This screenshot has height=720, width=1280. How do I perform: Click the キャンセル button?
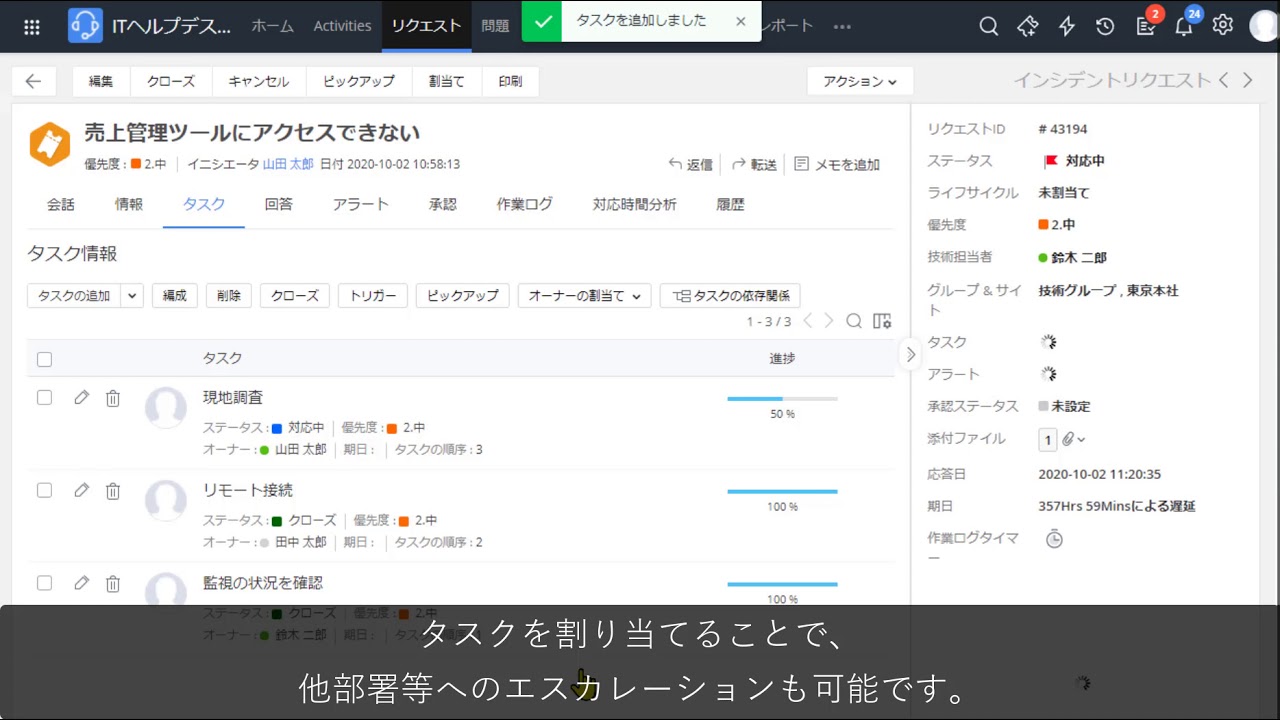259,81
